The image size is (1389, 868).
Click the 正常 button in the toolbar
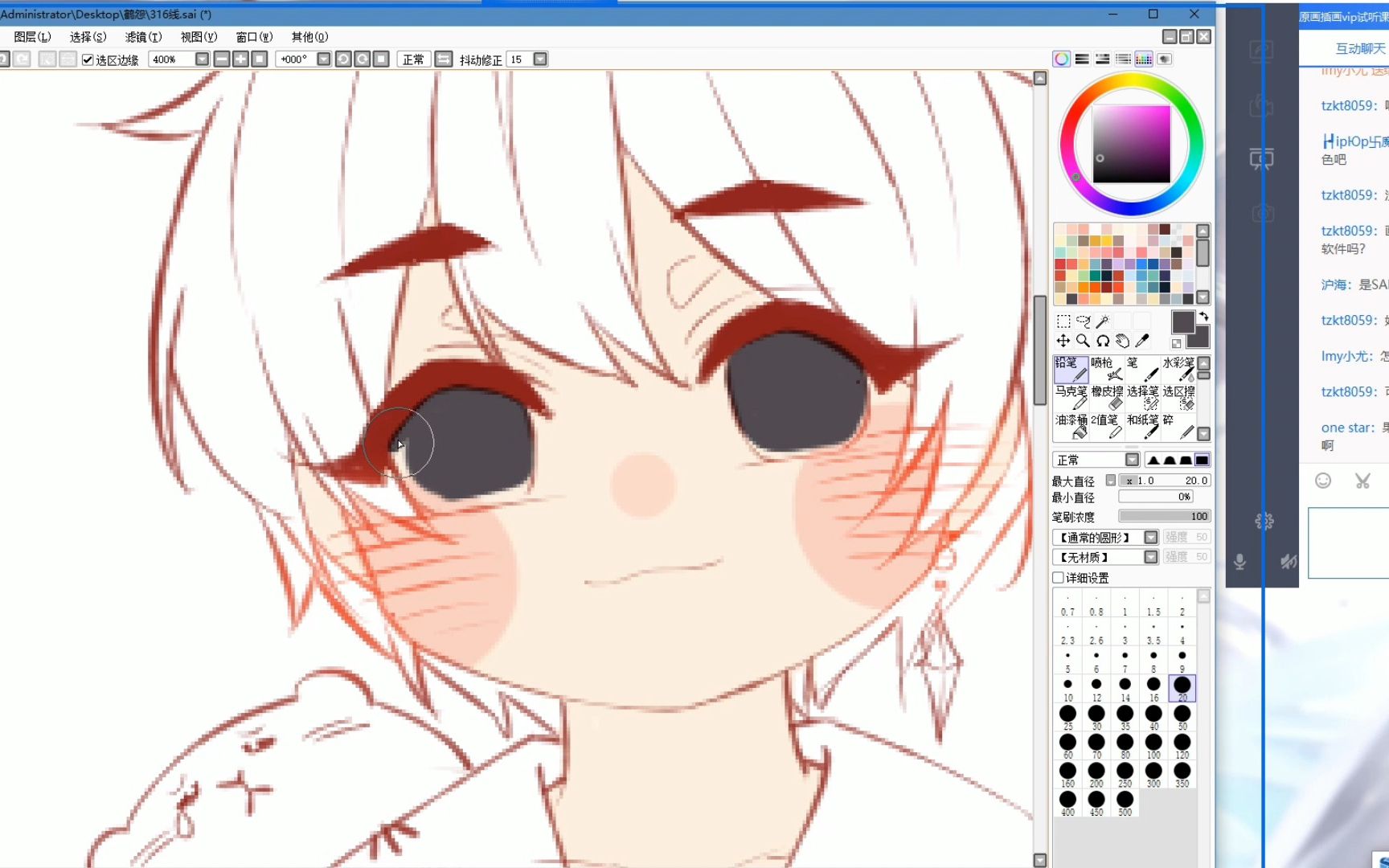click(413, 59)
